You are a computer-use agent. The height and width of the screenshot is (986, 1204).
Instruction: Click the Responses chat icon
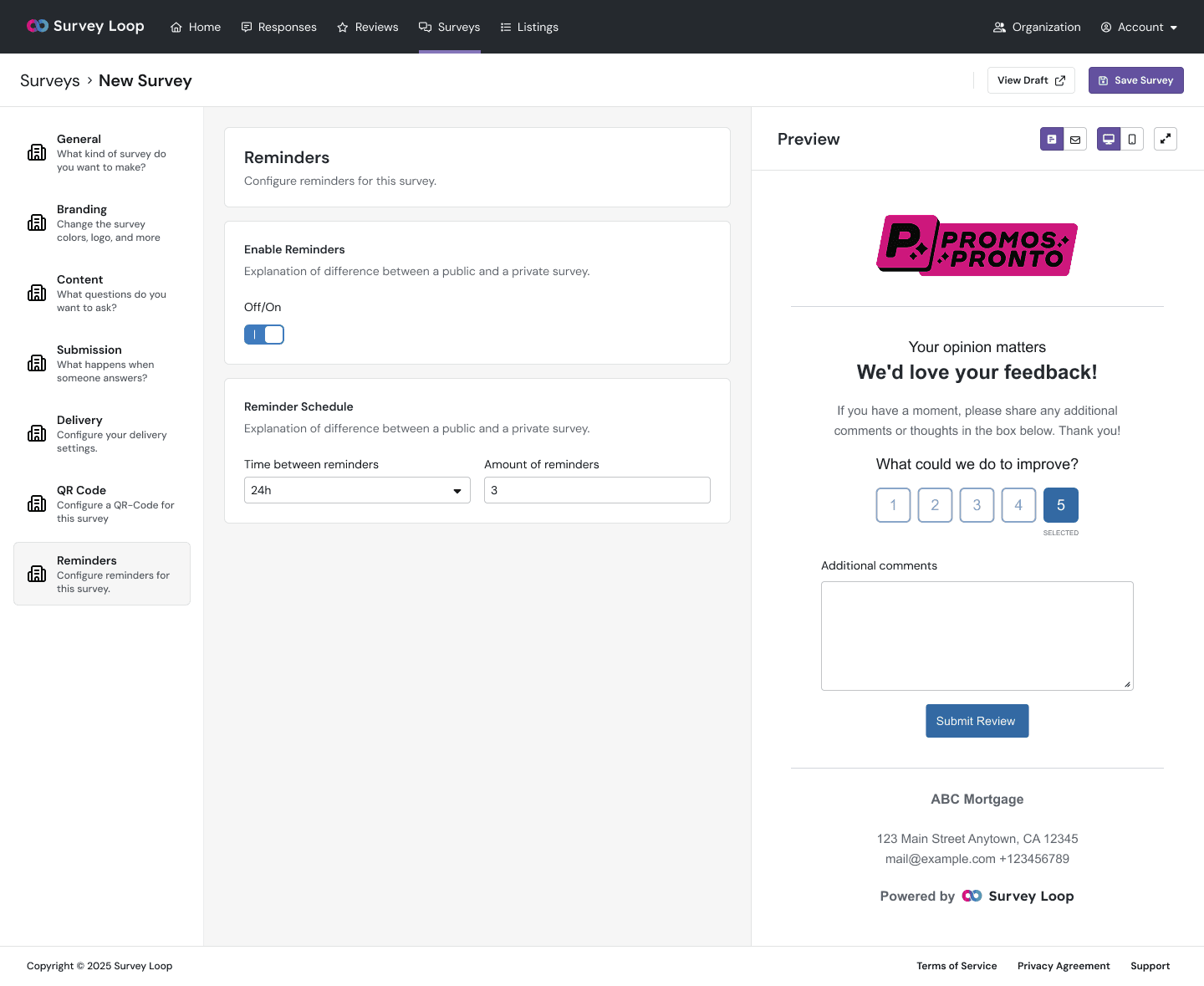point(247,27)
